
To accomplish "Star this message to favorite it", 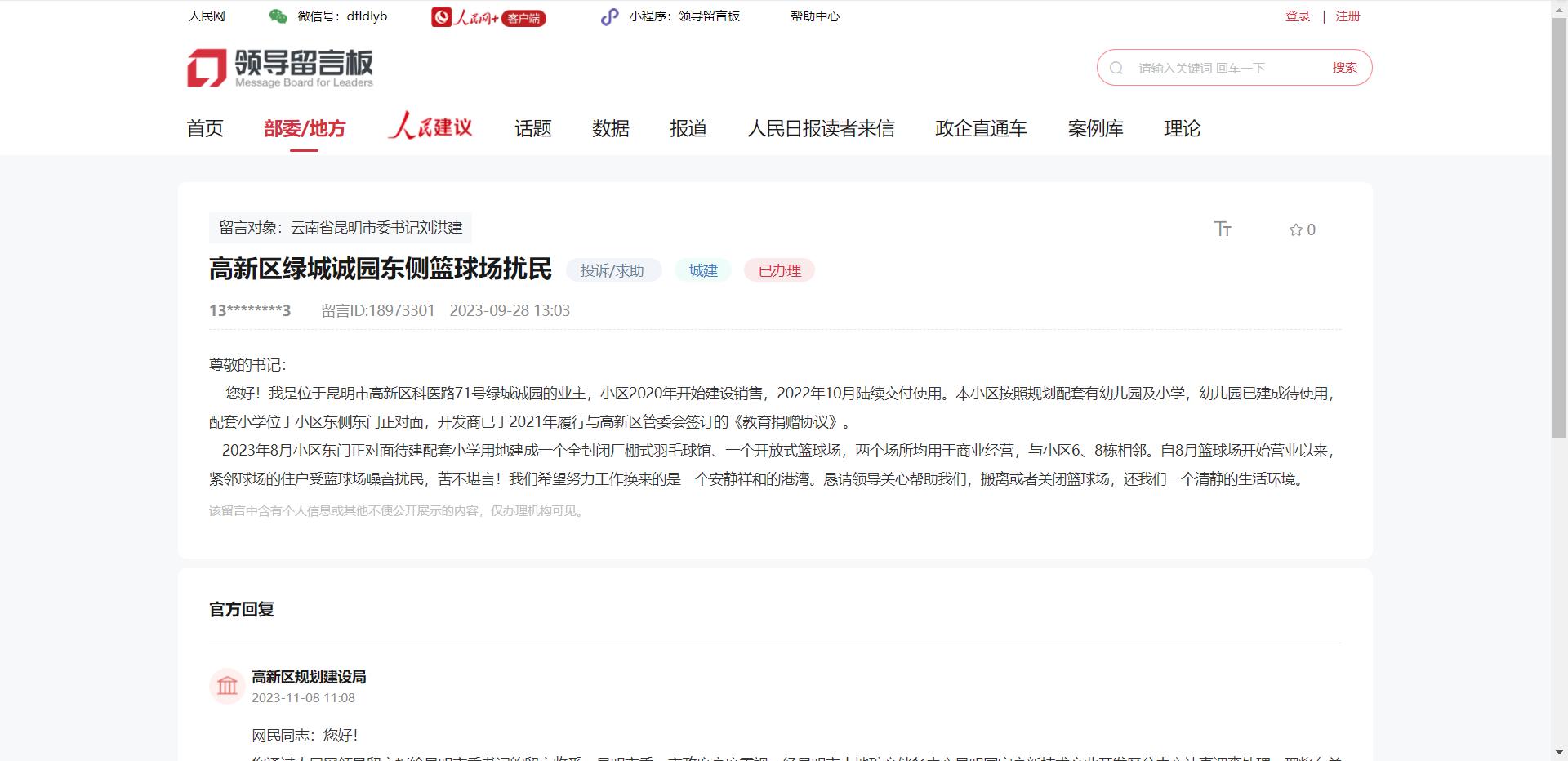I will point(1296,229).
